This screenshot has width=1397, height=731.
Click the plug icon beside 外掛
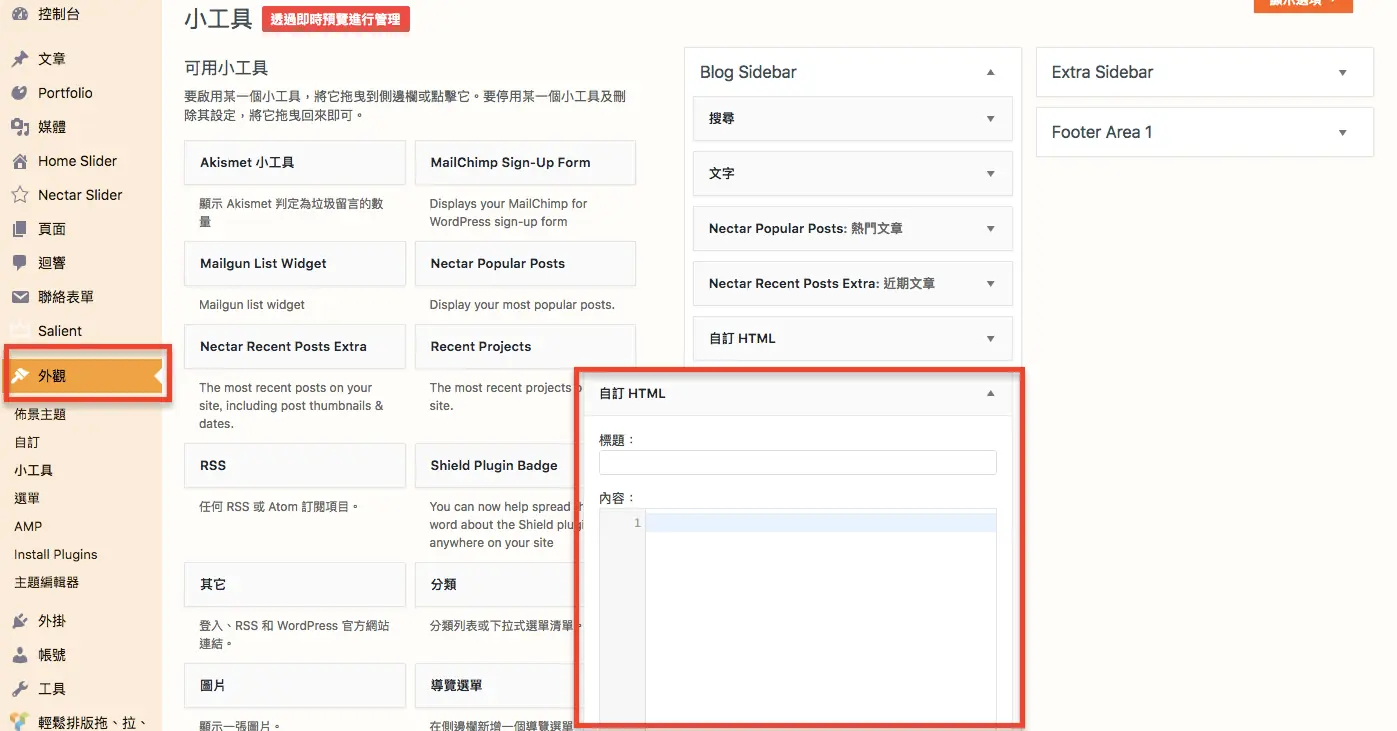19,621
